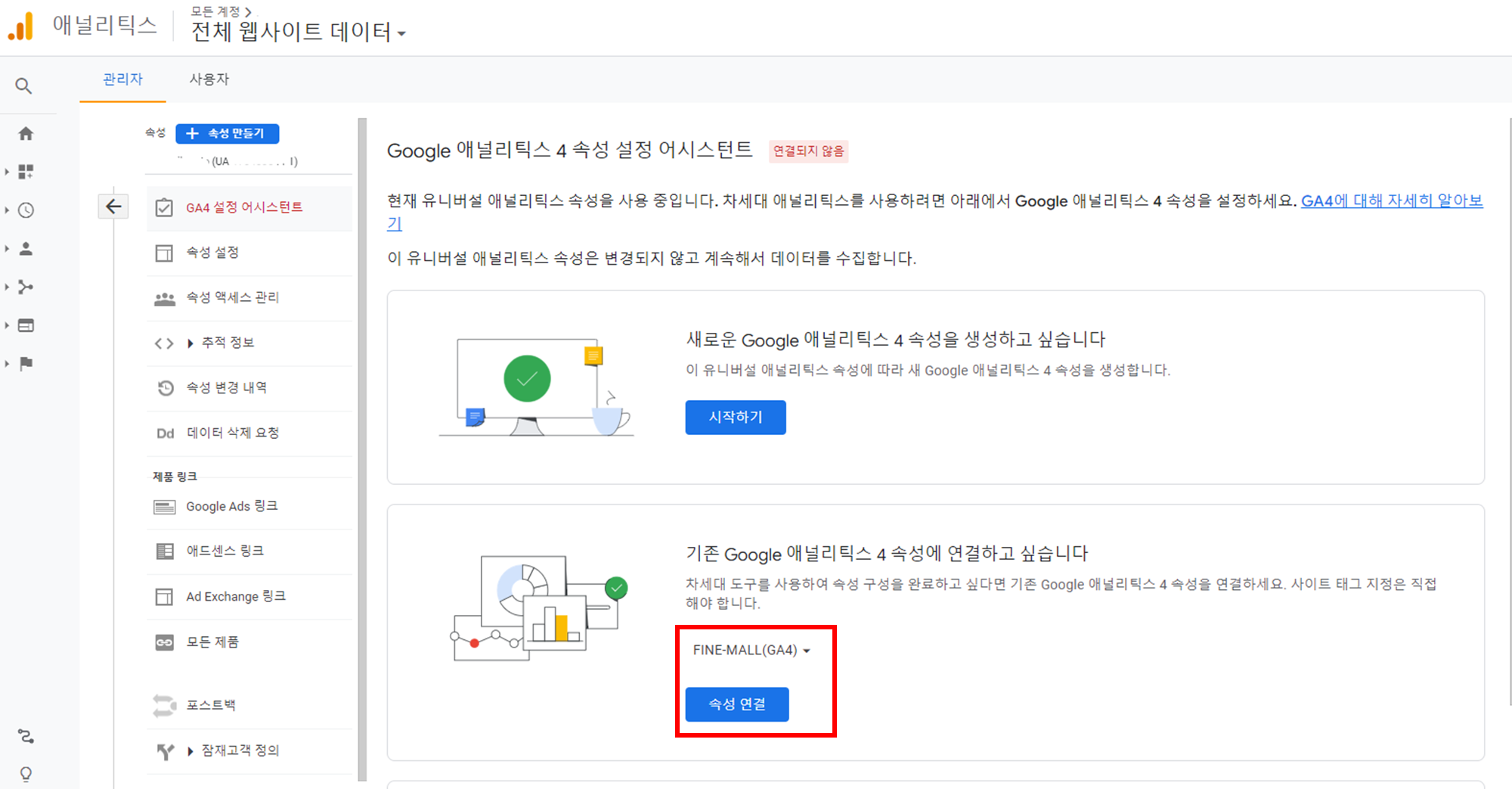Open 모든 제품 menu item
This screenshot has height=789, width=1512.
pyautogui.click(x=249, y=642)
